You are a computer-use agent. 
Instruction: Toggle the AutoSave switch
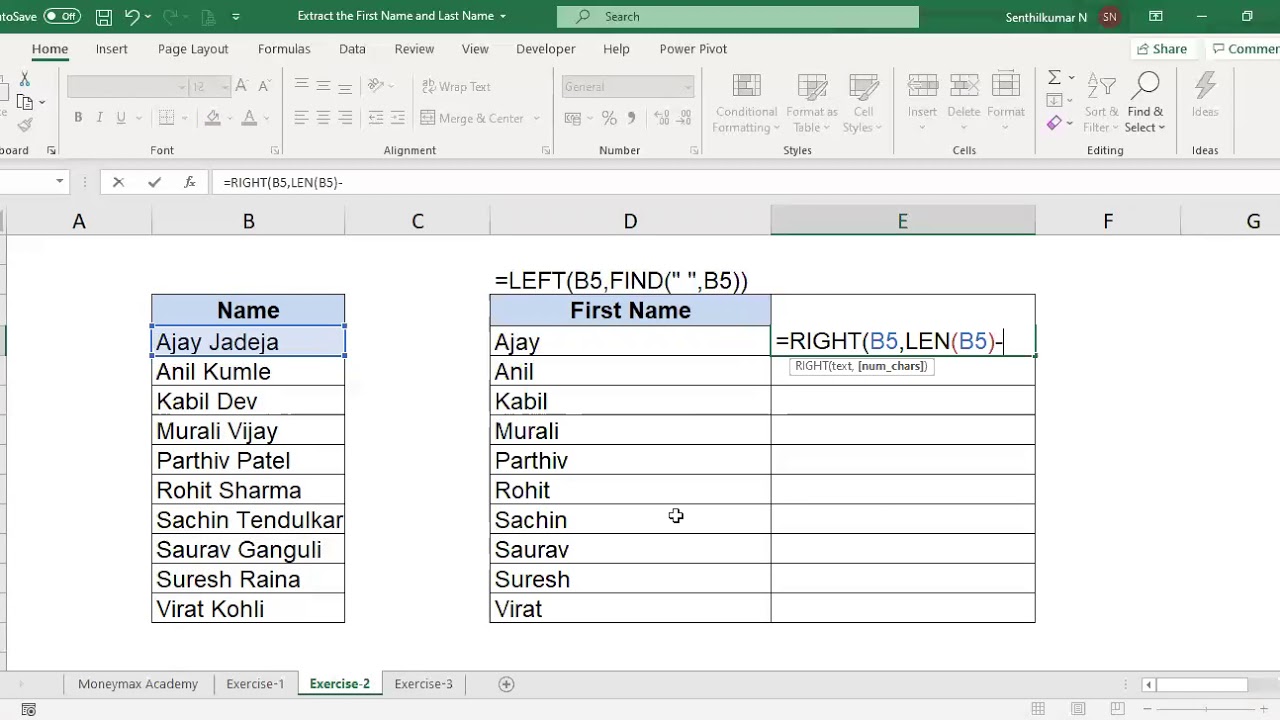[x=61, y=16]
